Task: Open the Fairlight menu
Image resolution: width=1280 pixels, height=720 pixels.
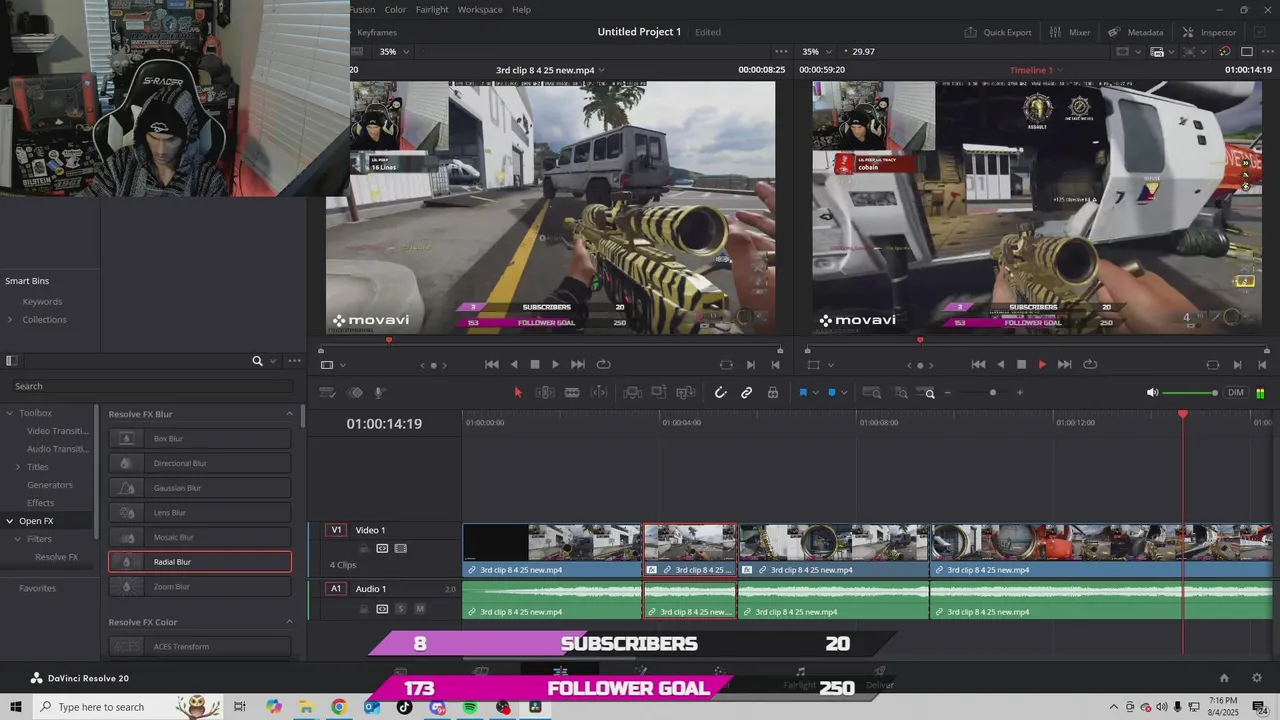Action: point(432,10)
